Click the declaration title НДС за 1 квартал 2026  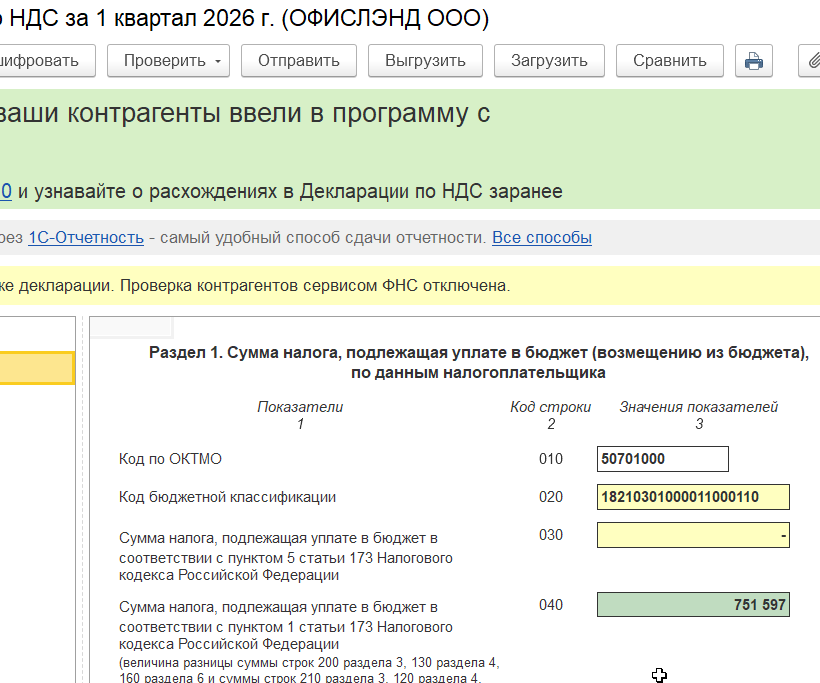244,18
